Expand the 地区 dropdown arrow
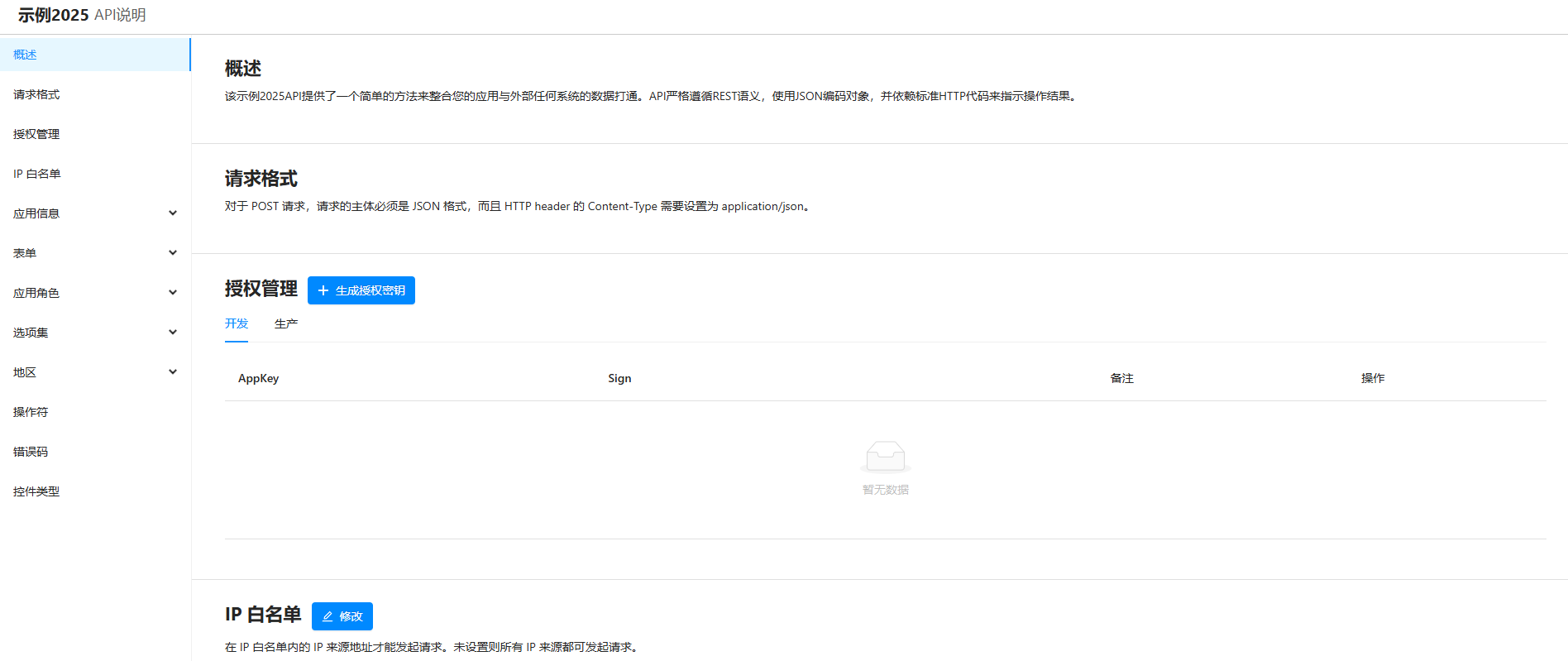The width and height of the screenshot is (1568, 661). (173, 372)
